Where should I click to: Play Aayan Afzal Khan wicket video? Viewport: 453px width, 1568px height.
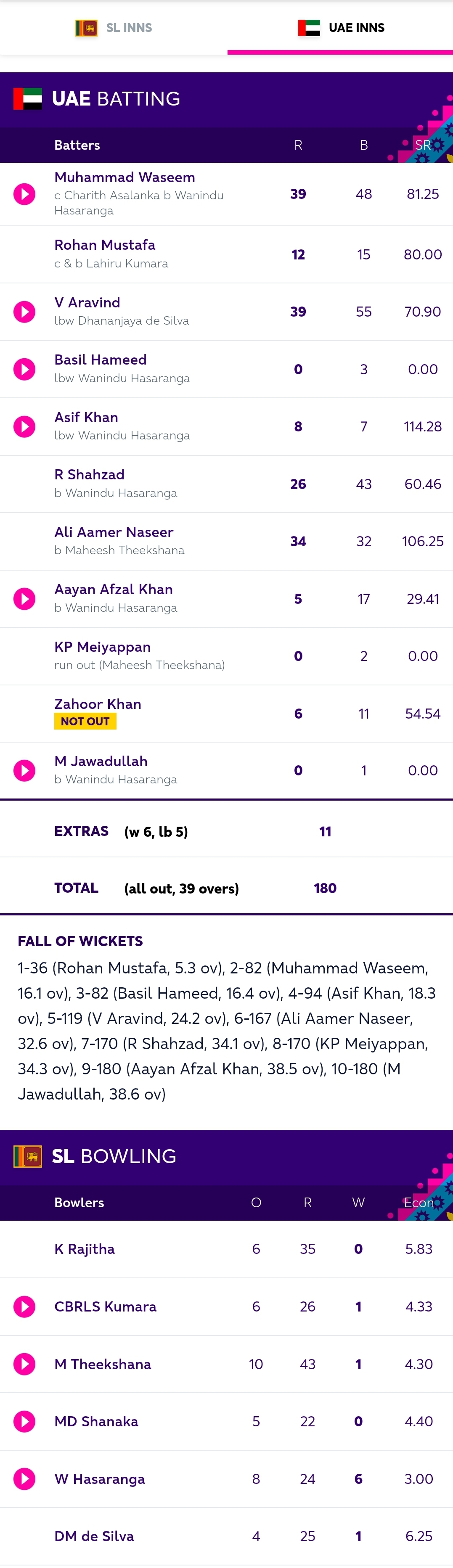[24, 599]
